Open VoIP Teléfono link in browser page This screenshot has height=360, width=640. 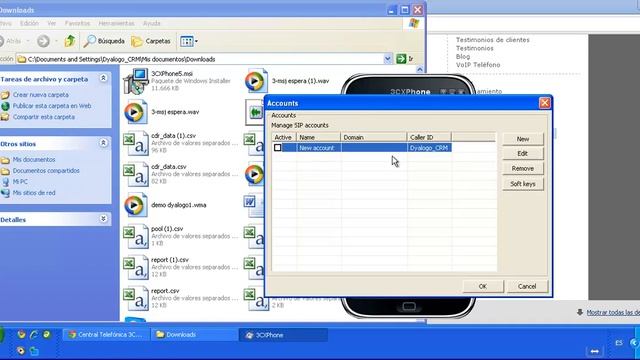click(478, 64)
